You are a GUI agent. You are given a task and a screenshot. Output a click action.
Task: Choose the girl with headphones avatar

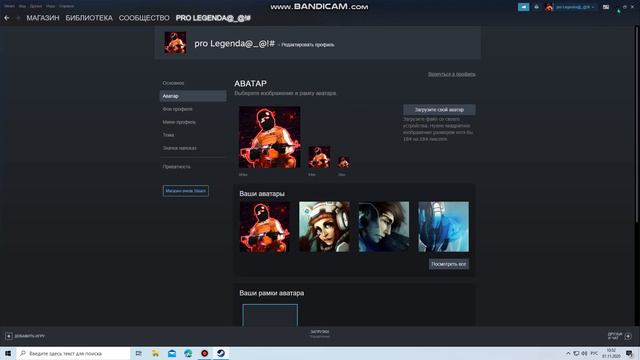324,227
